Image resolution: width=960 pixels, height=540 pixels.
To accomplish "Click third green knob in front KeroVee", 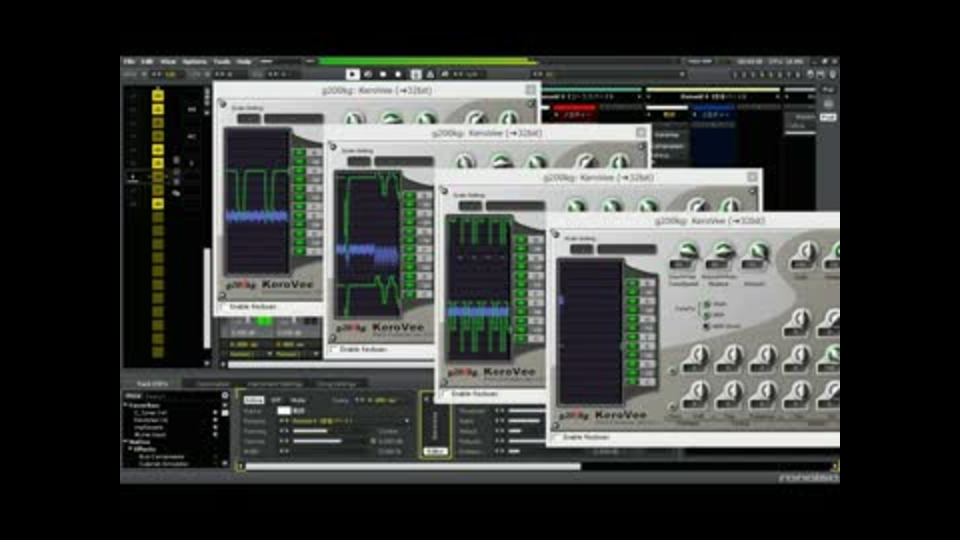I will coord(758,251).
